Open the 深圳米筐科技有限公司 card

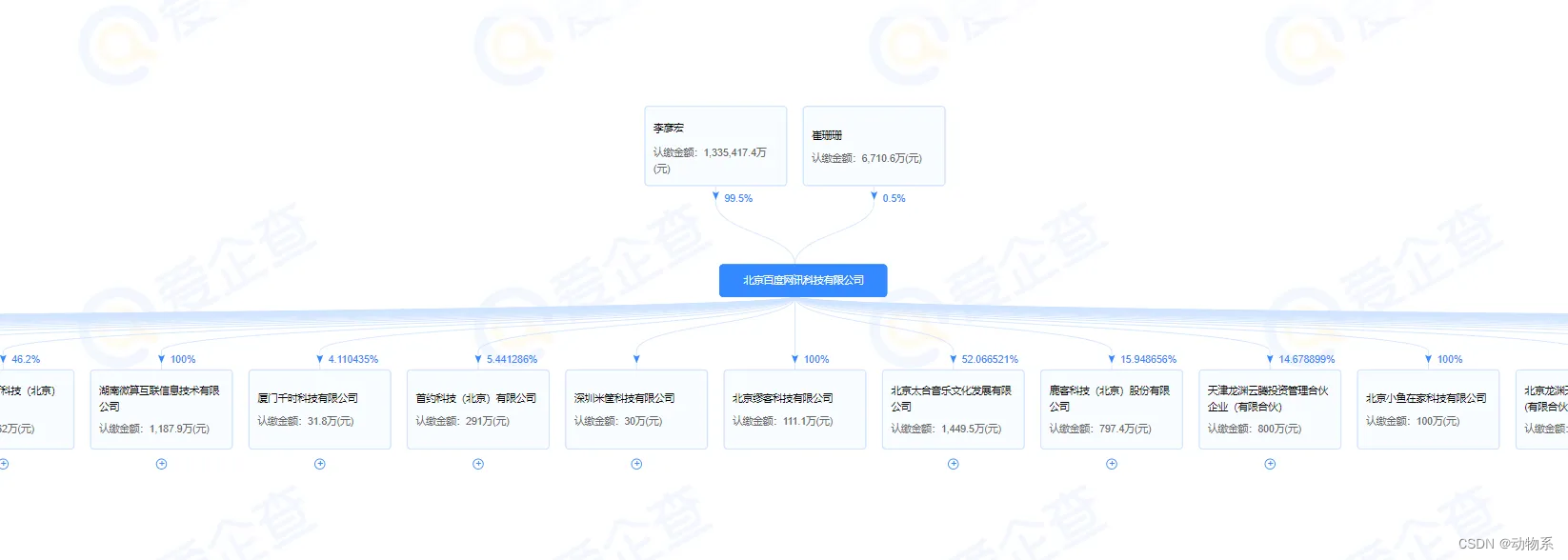(636, 410)
